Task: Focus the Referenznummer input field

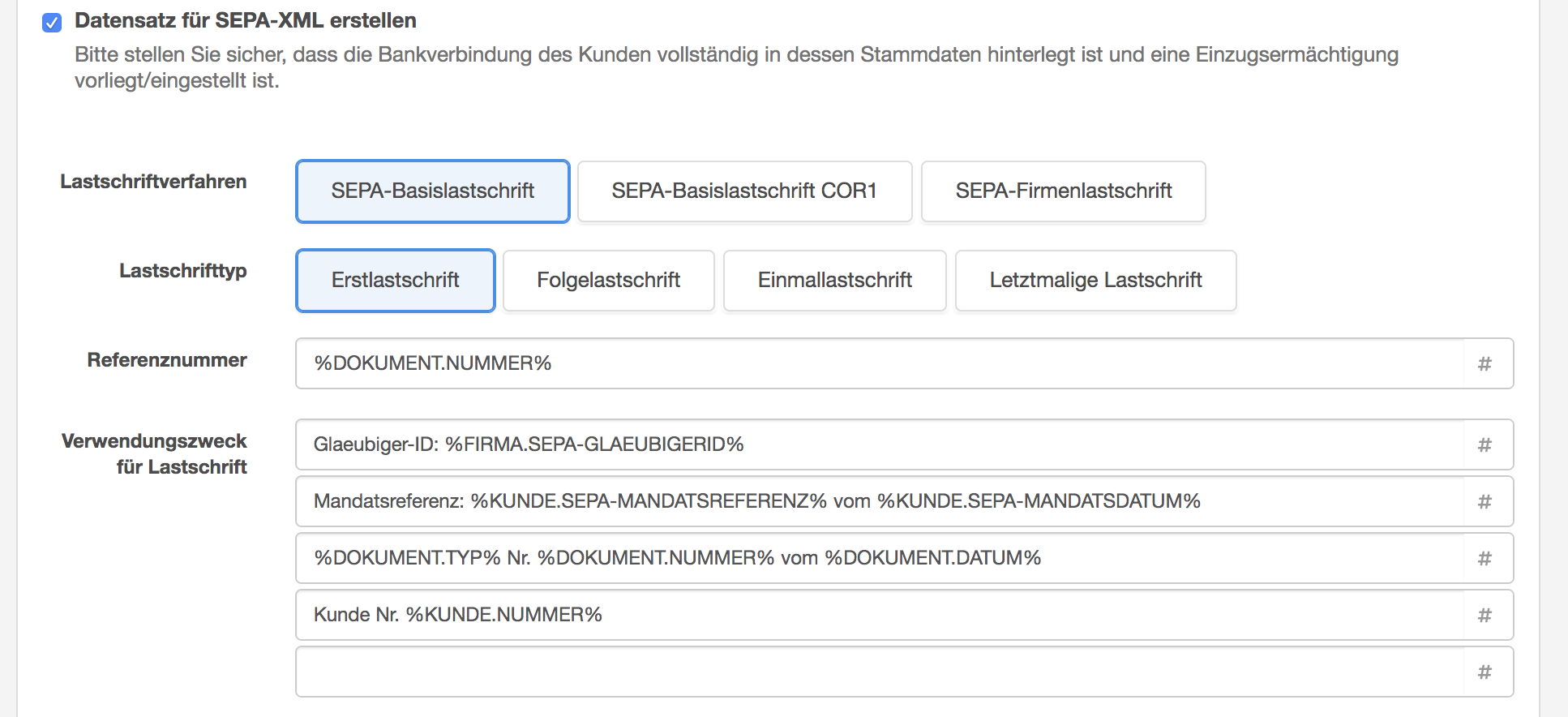Action: coord(880,363)
